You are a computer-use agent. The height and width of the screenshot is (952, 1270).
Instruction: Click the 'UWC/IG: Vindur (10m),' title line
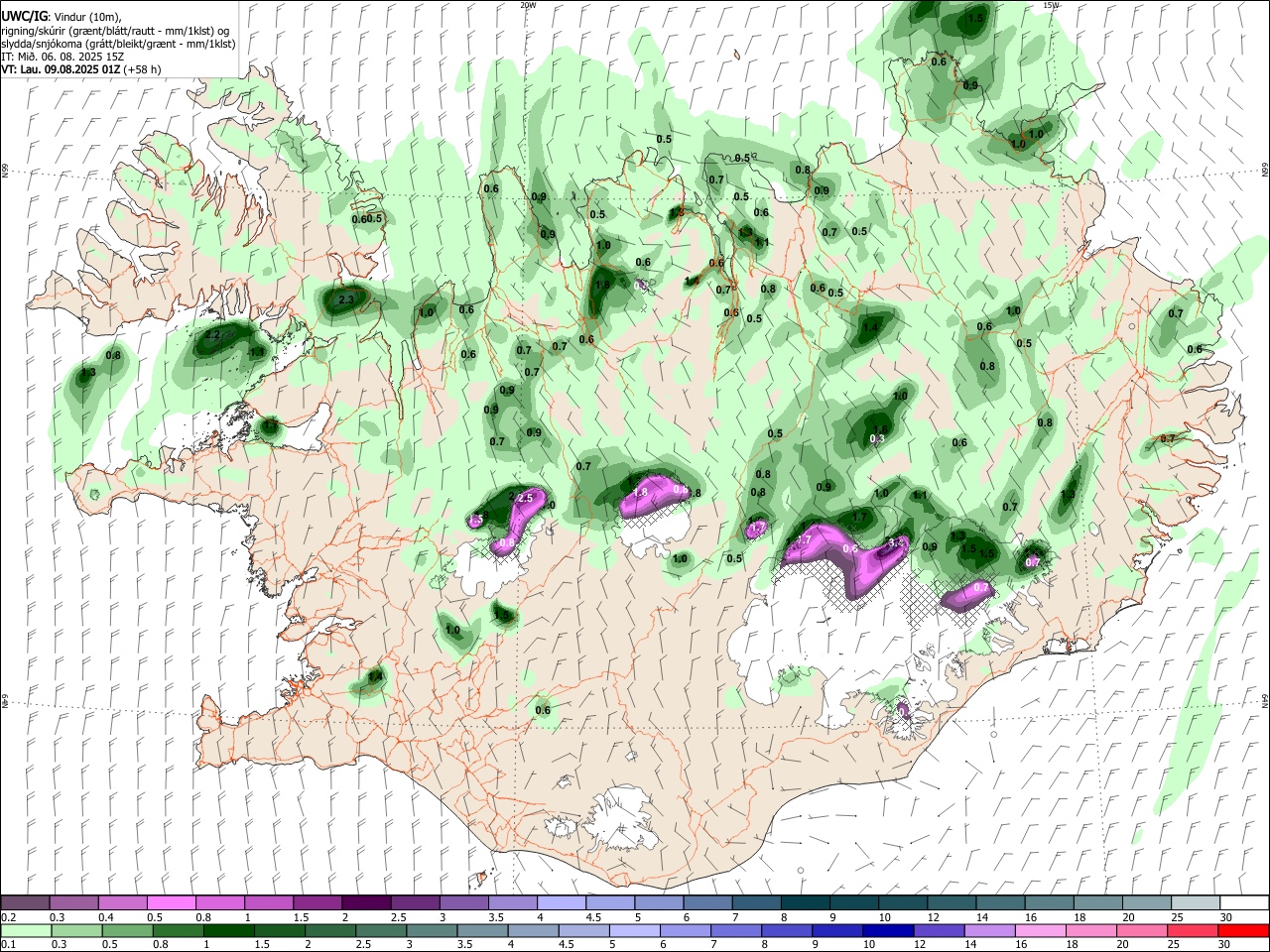[61, 17]
